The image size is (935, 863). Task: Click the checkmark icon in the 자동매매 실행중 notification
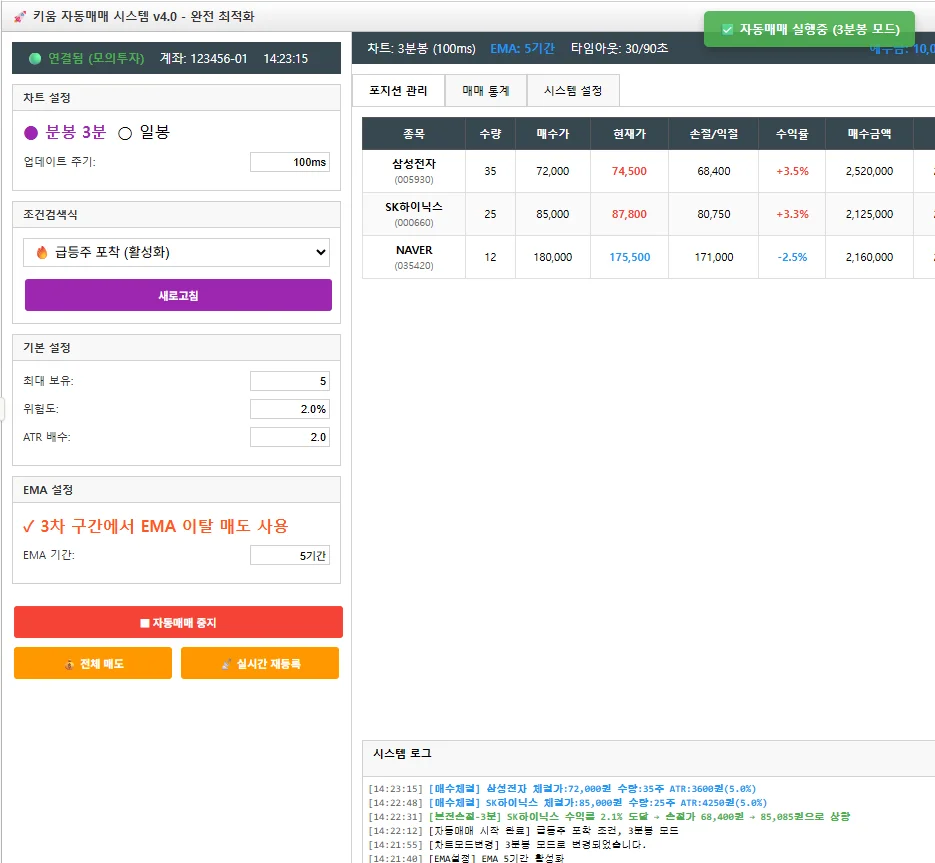727,30
